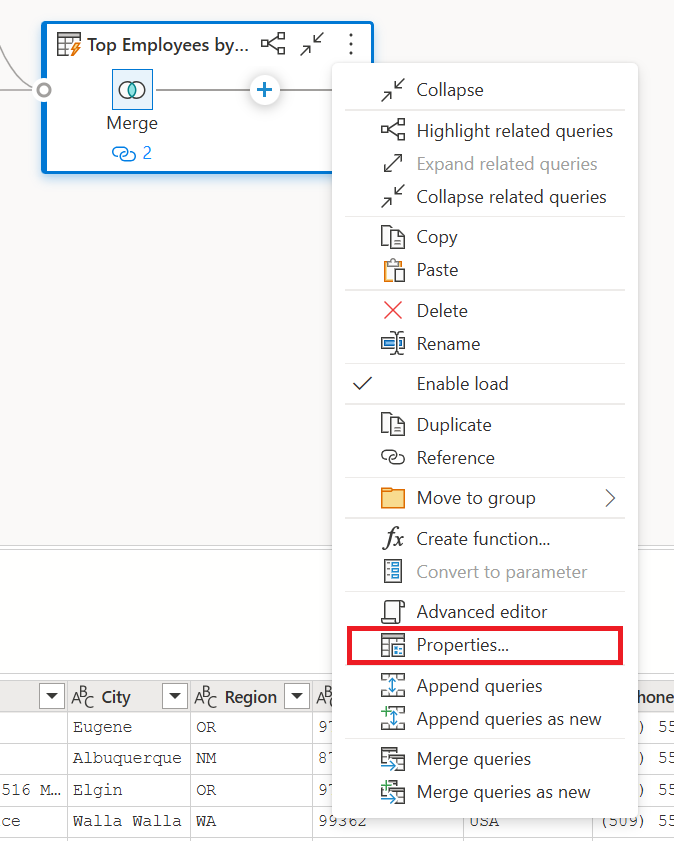Open the Region column filter dropdown

coord(296,696)
